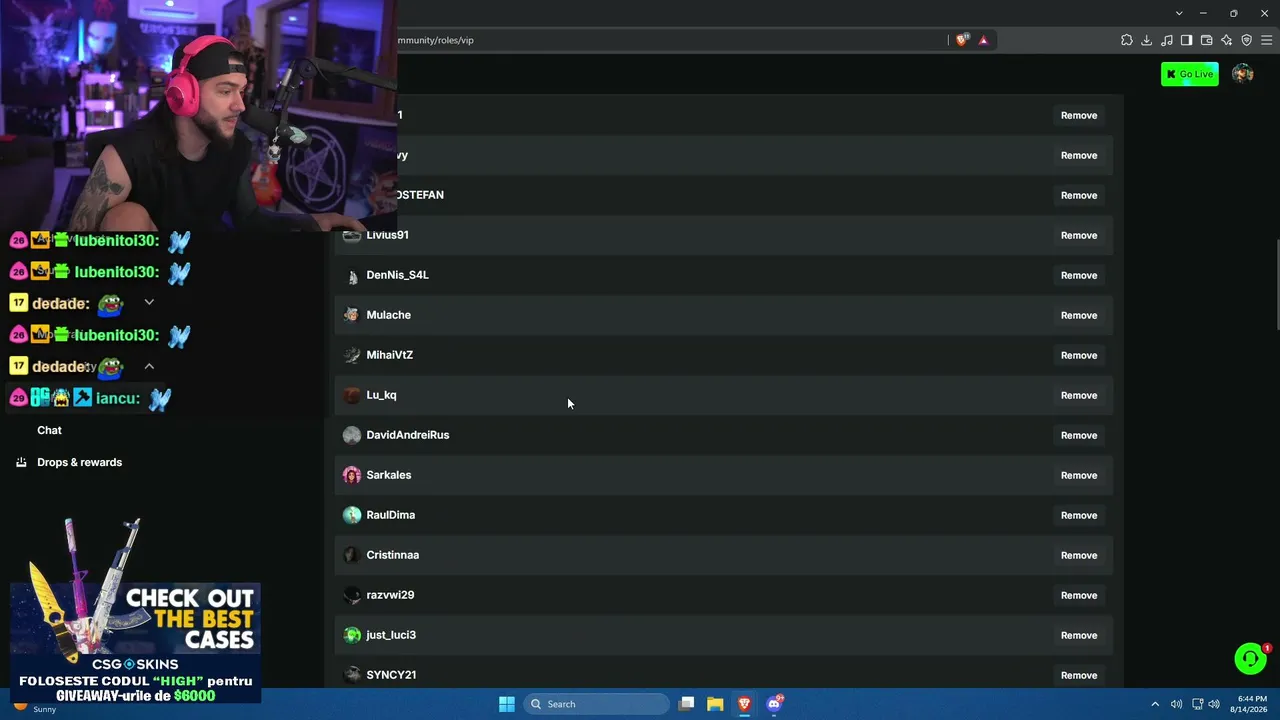Show hidden system tray icons
The image size is (1280, 720).
click(1155, 704)
